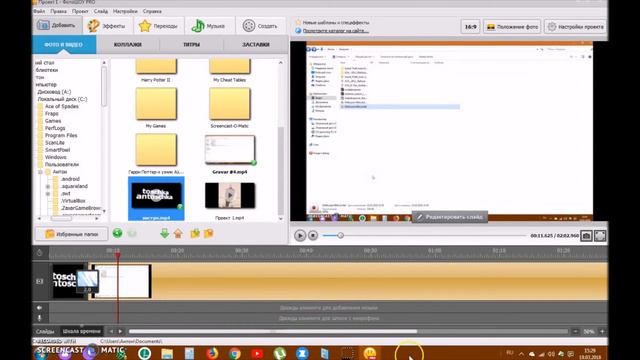Switch to Слайды view
The image size is (640, 360).
tap(45, 331)
